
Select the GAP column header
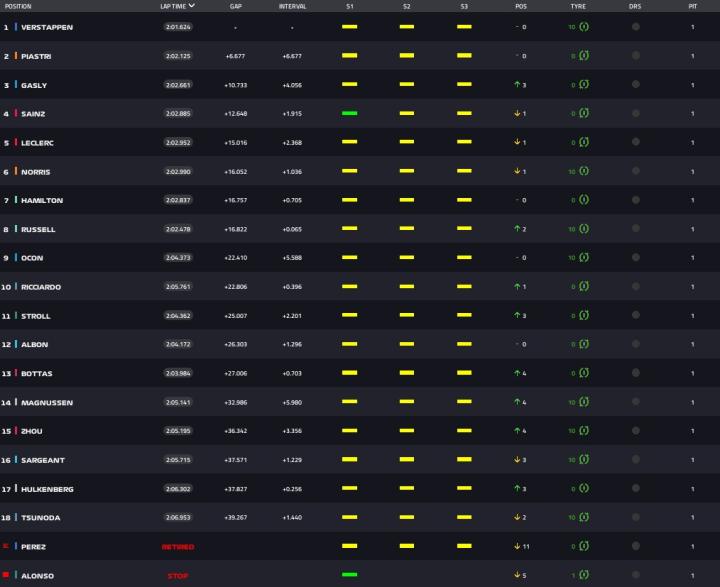tap(236, 6)
